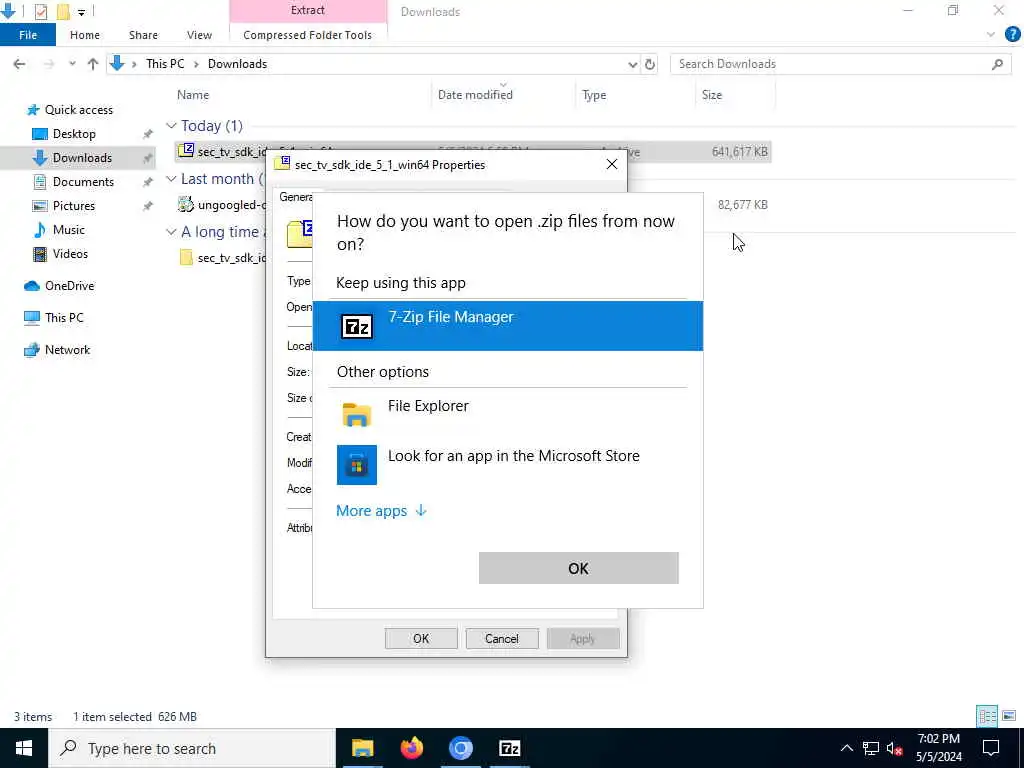Pick Look for an app in Microsoft Store
1024x768 pixels.
tap(507, 464)
